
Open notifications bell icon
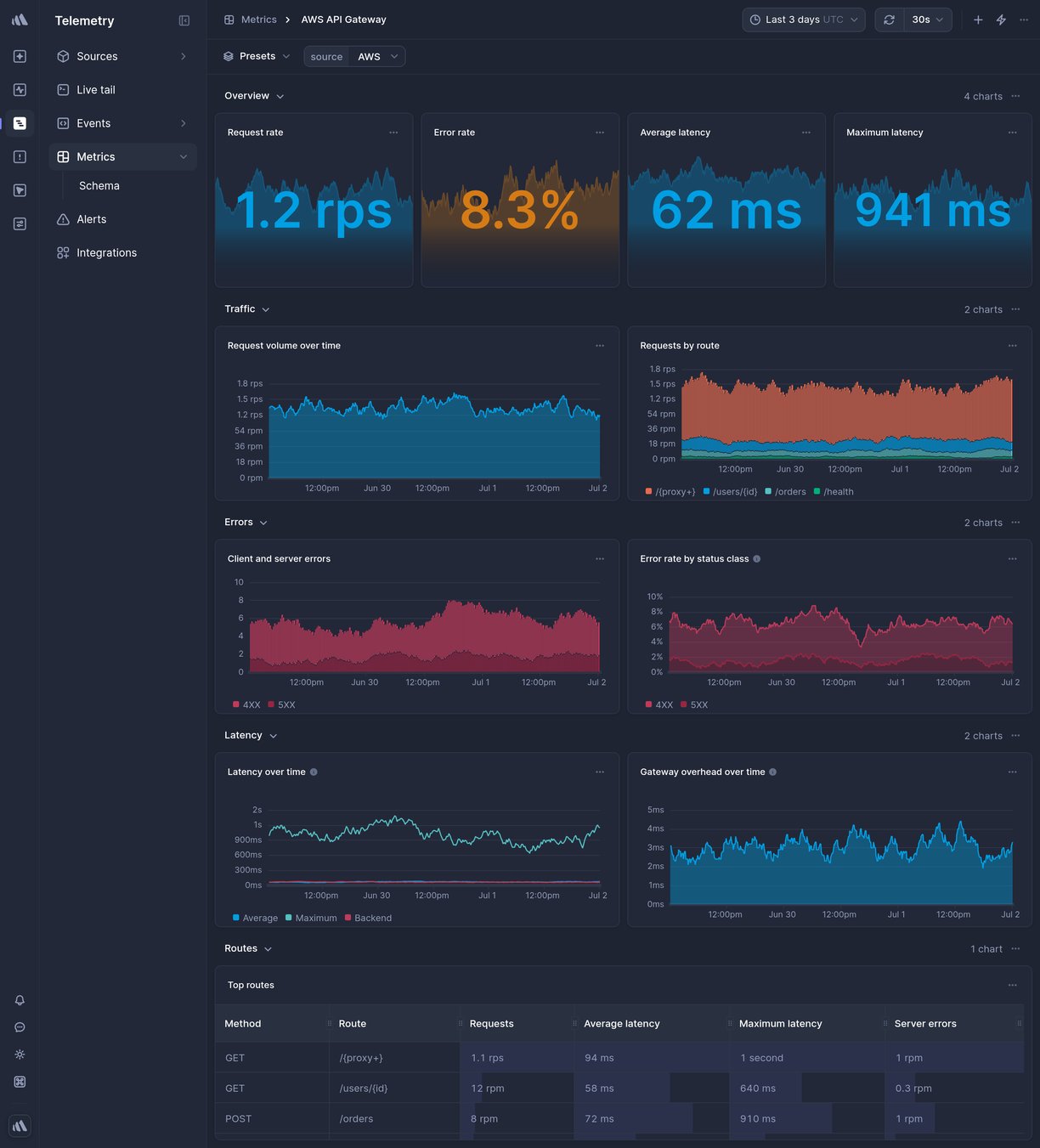click(20, 1000)
